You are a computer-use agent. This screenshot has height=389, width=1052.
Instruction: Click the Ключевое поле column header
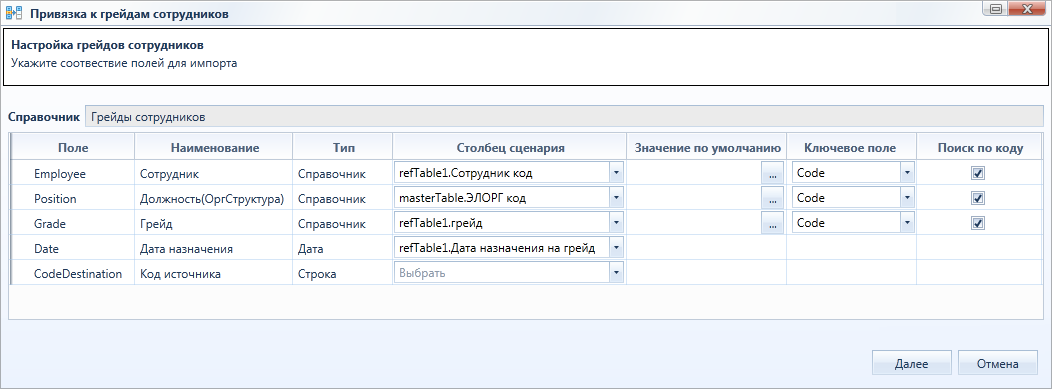pyautogui.click(x=851, y=148)
